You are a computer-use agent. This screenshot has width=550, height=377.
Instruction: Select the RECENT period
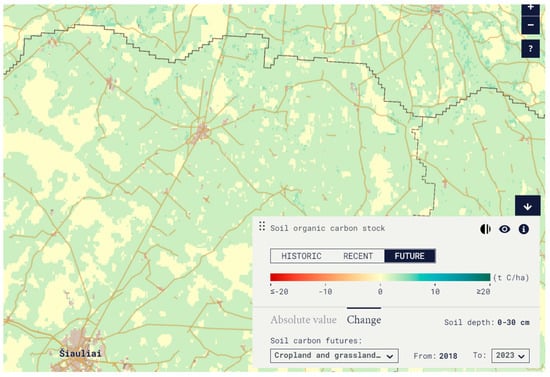(x=358, y=256)
